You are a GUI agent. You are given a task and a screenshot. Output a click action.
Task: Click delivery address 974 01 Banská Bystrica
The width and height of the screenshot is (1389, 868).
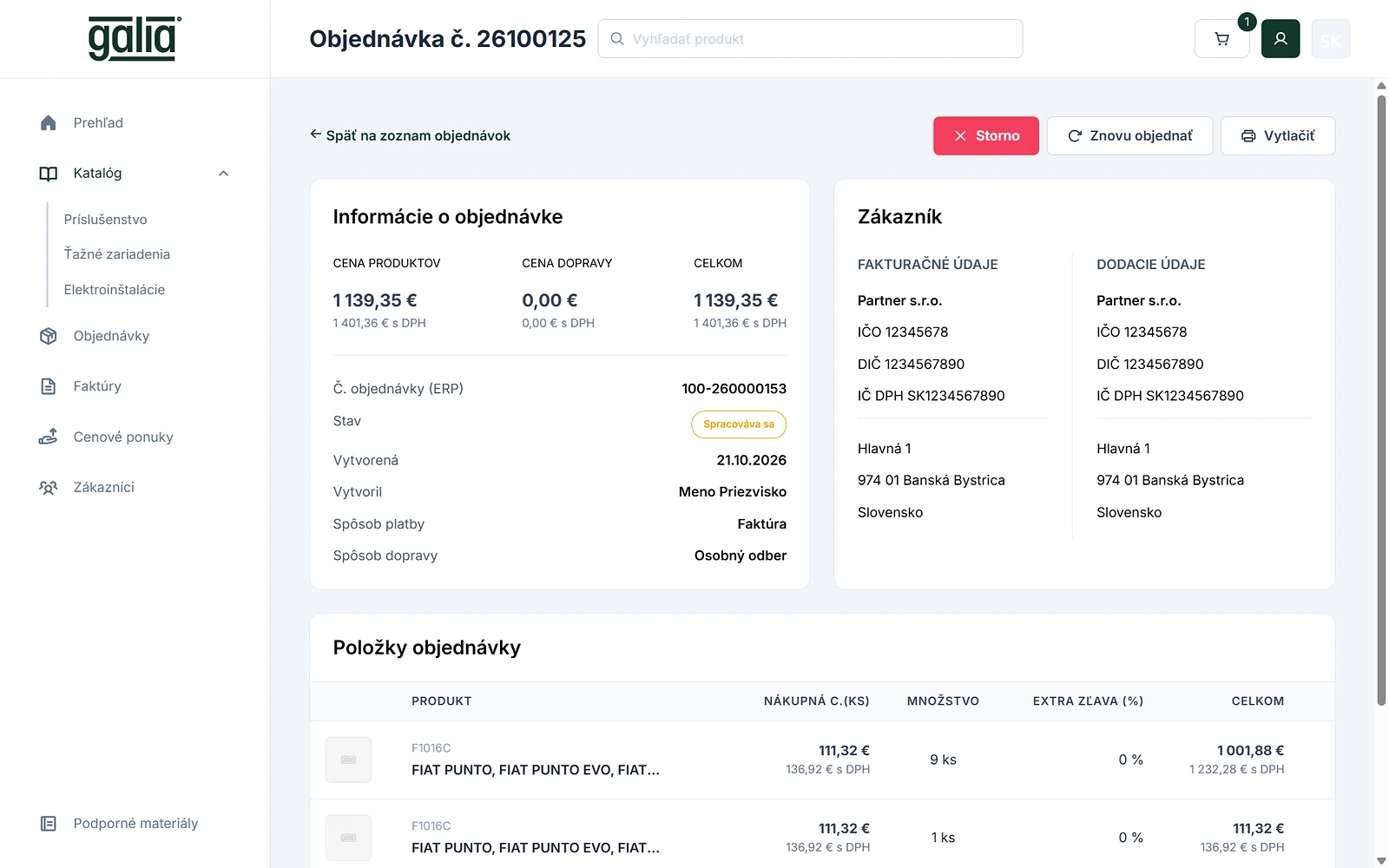coord(1170,481)
